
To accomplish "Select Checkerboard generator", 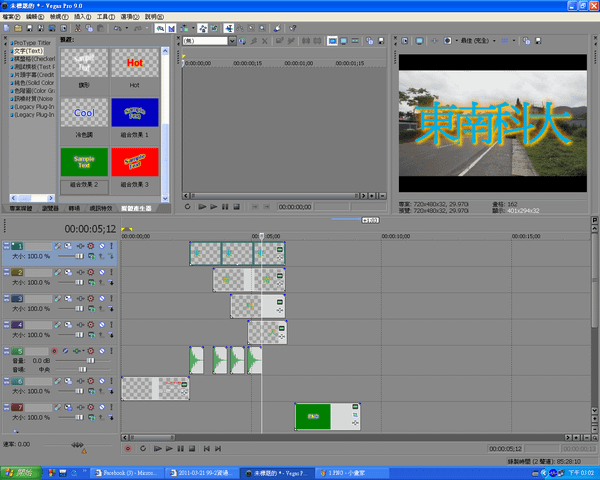I will 32,59.
